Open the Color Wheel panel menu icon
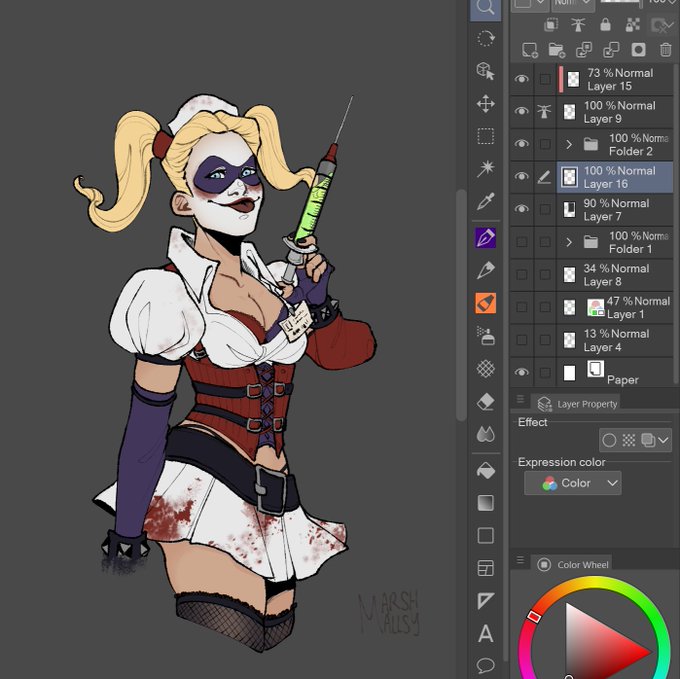The width and height of the screenshot is (680, 679). coord(520,561)
